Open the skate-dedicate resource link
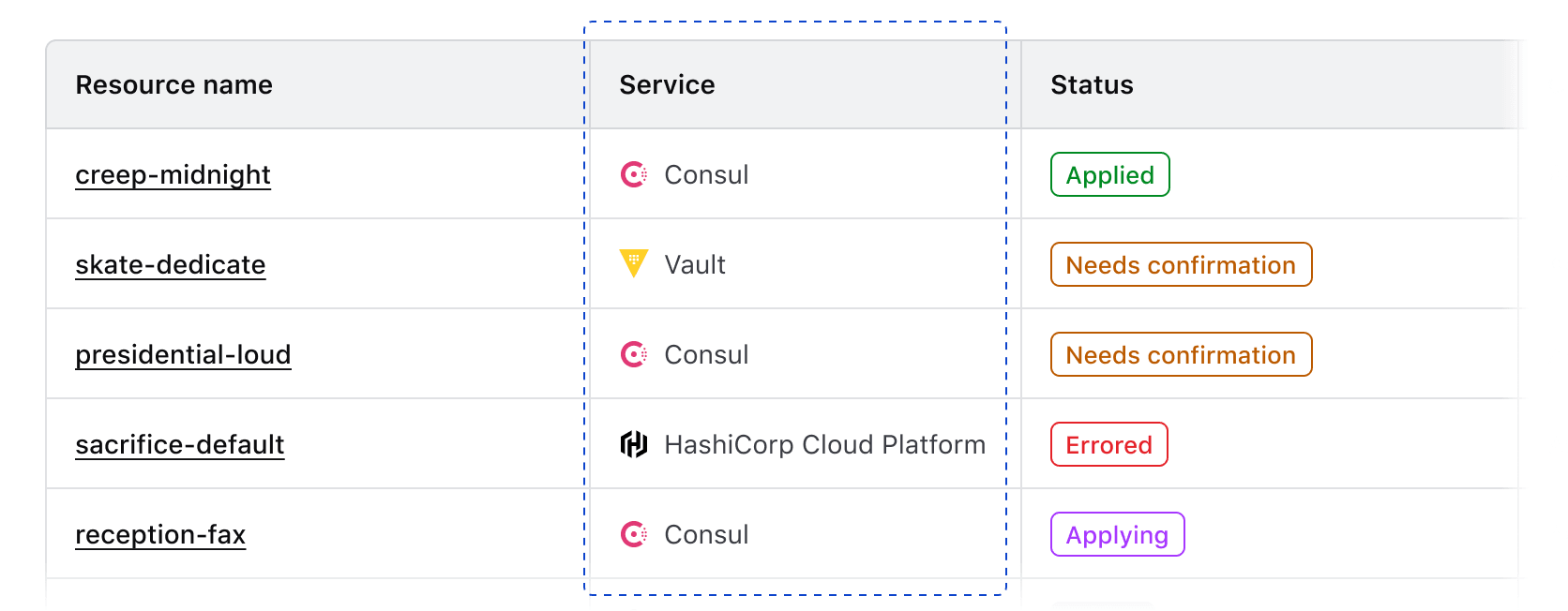The width and height of the screenshot is (1568, 611). point(170,265)
